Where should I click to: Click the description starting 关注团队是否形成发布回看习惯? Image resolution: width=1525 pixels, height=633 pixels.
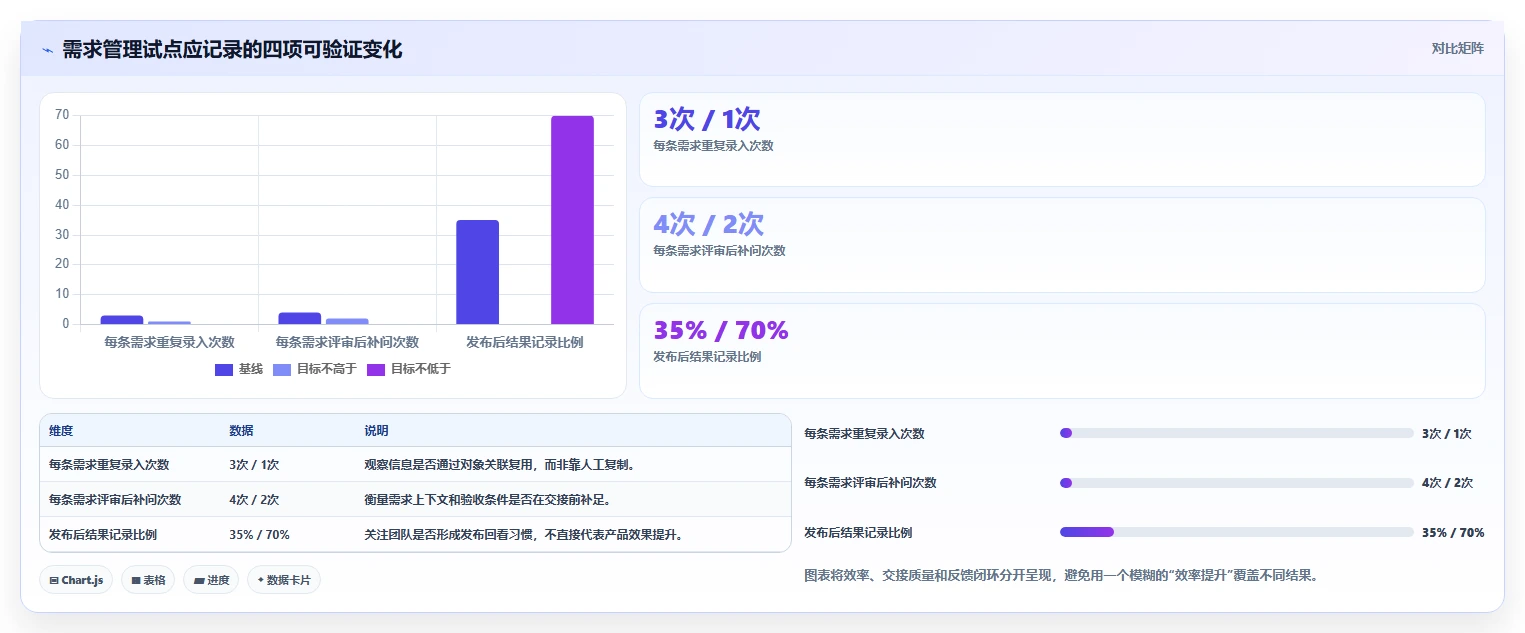tap(523, 535)
